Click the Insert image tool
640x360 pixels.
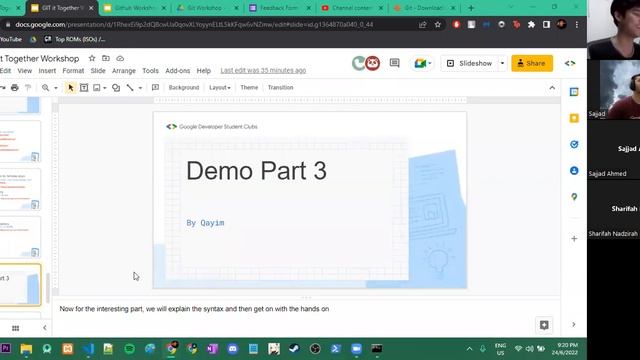[x=97, y=87]
